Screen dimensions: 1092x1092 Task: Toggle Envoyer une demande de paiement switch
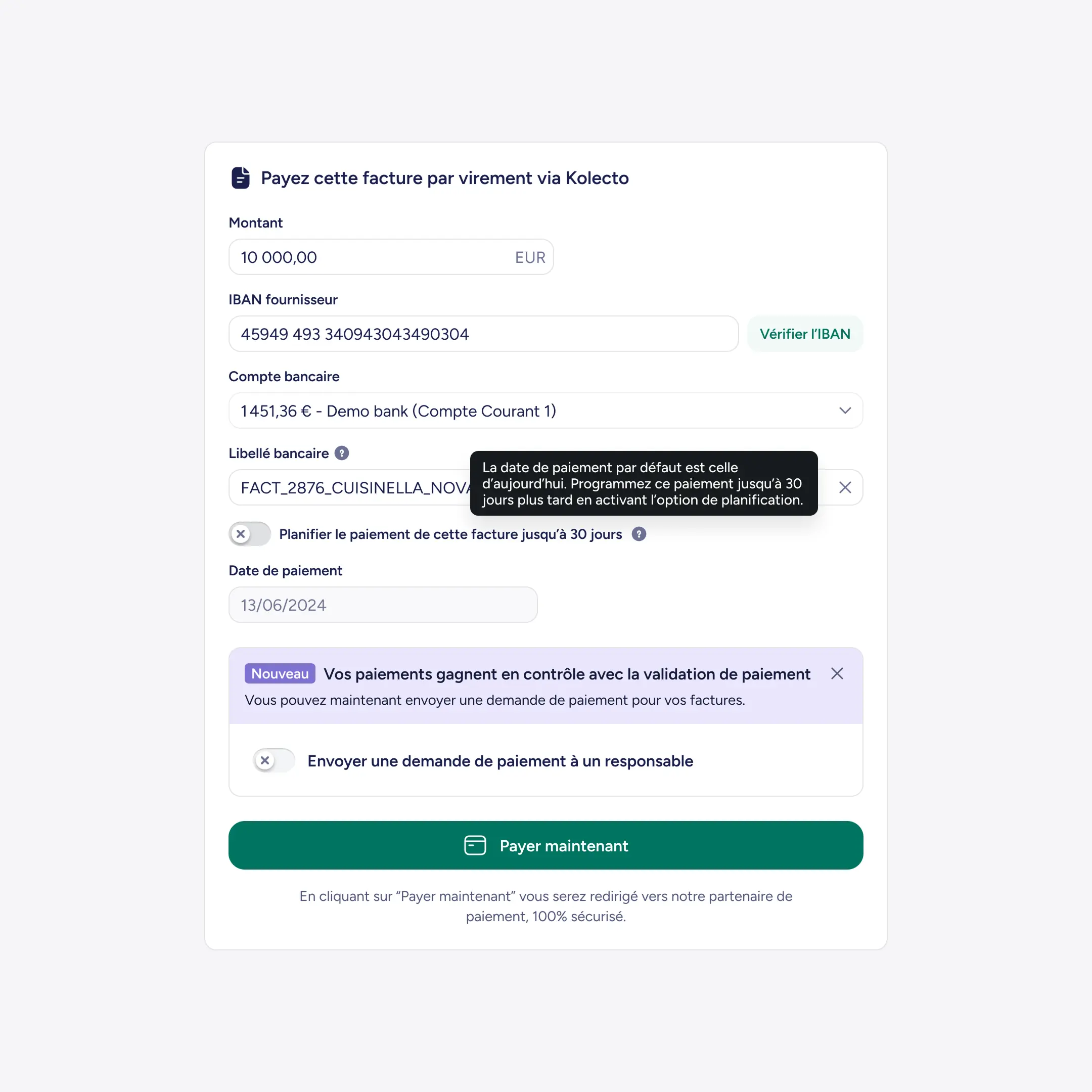pyautogui.click(x=274, y=760)
